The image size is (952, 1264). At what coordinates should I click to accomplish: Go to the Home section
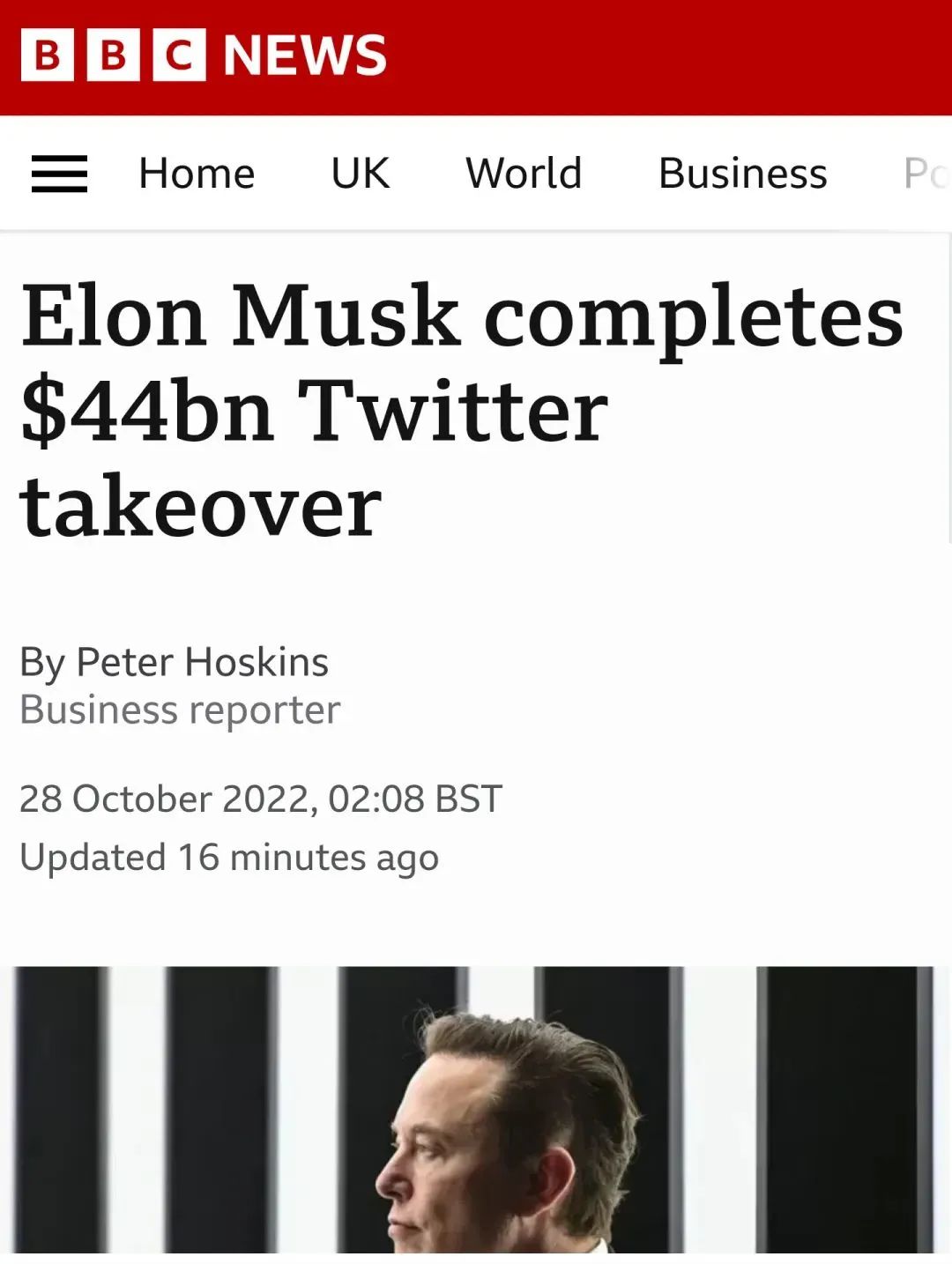(x=197, y=174)
